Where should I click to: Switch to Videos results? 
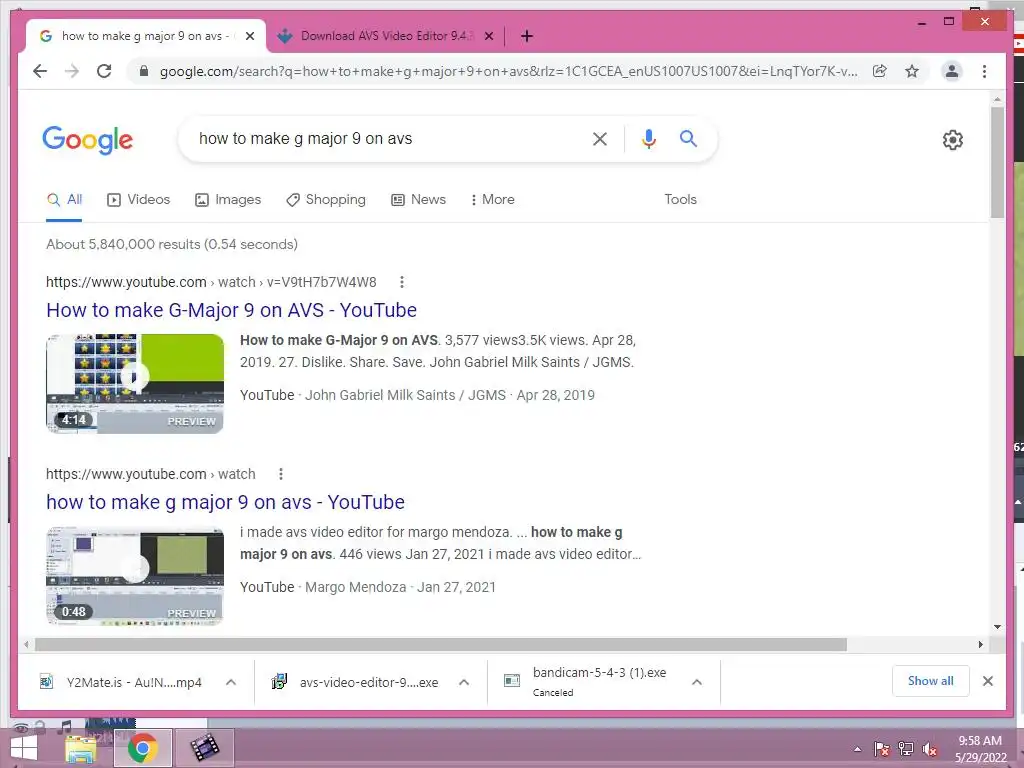click(138, 200)
